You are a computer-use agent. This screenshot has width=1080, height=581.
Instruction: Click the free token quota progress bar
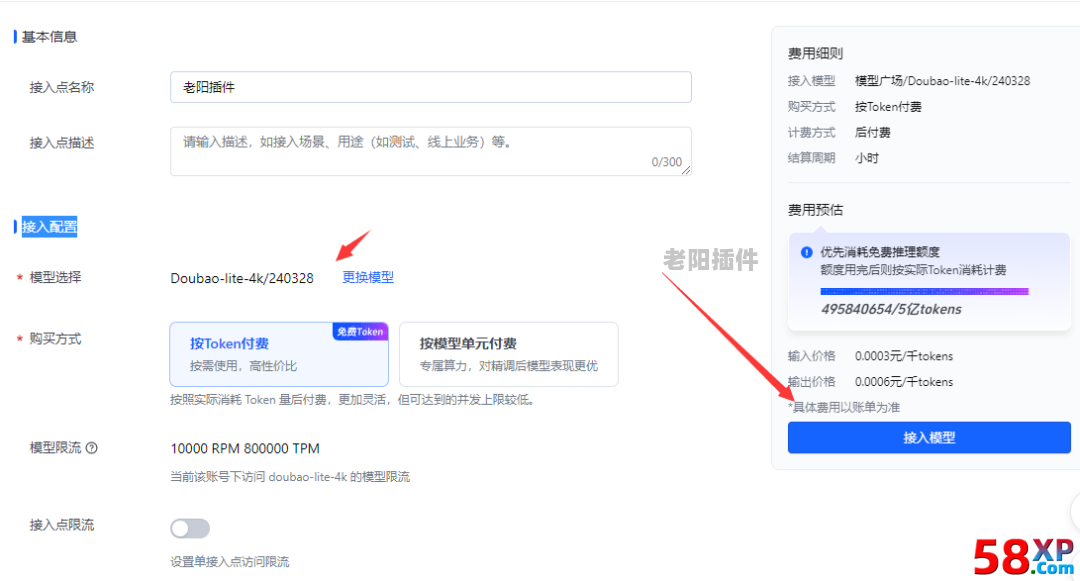[924, 291]
